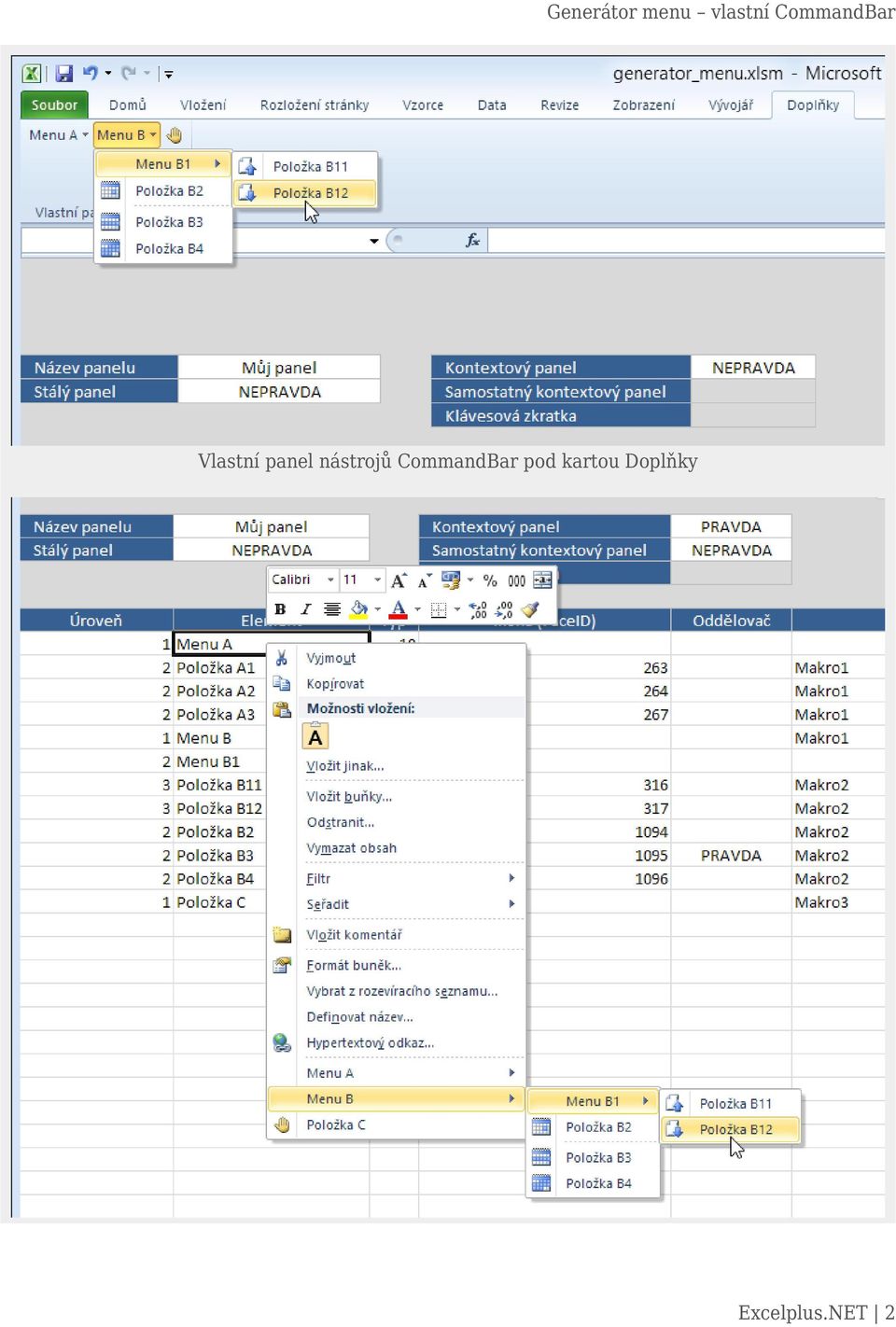
Task: Click the hand icon beside Položka C in the context menu
Action: pyautogui.click(x=282, y=1125)
